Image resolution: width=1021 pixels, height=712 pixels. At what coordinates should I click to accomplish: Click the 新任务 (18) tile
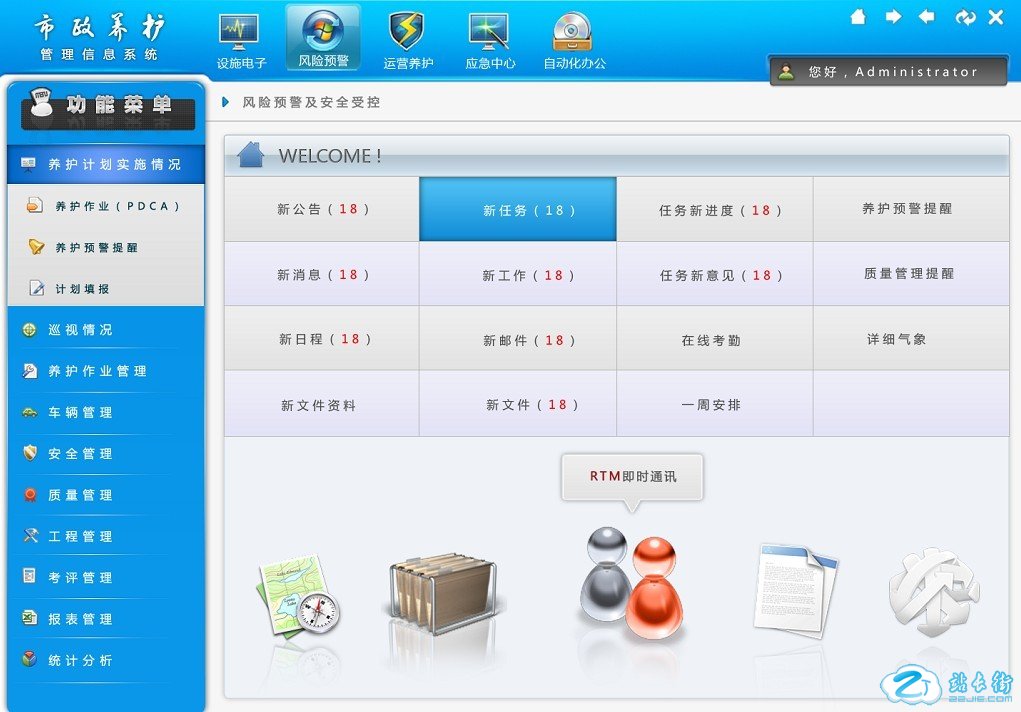click(518, 210)
